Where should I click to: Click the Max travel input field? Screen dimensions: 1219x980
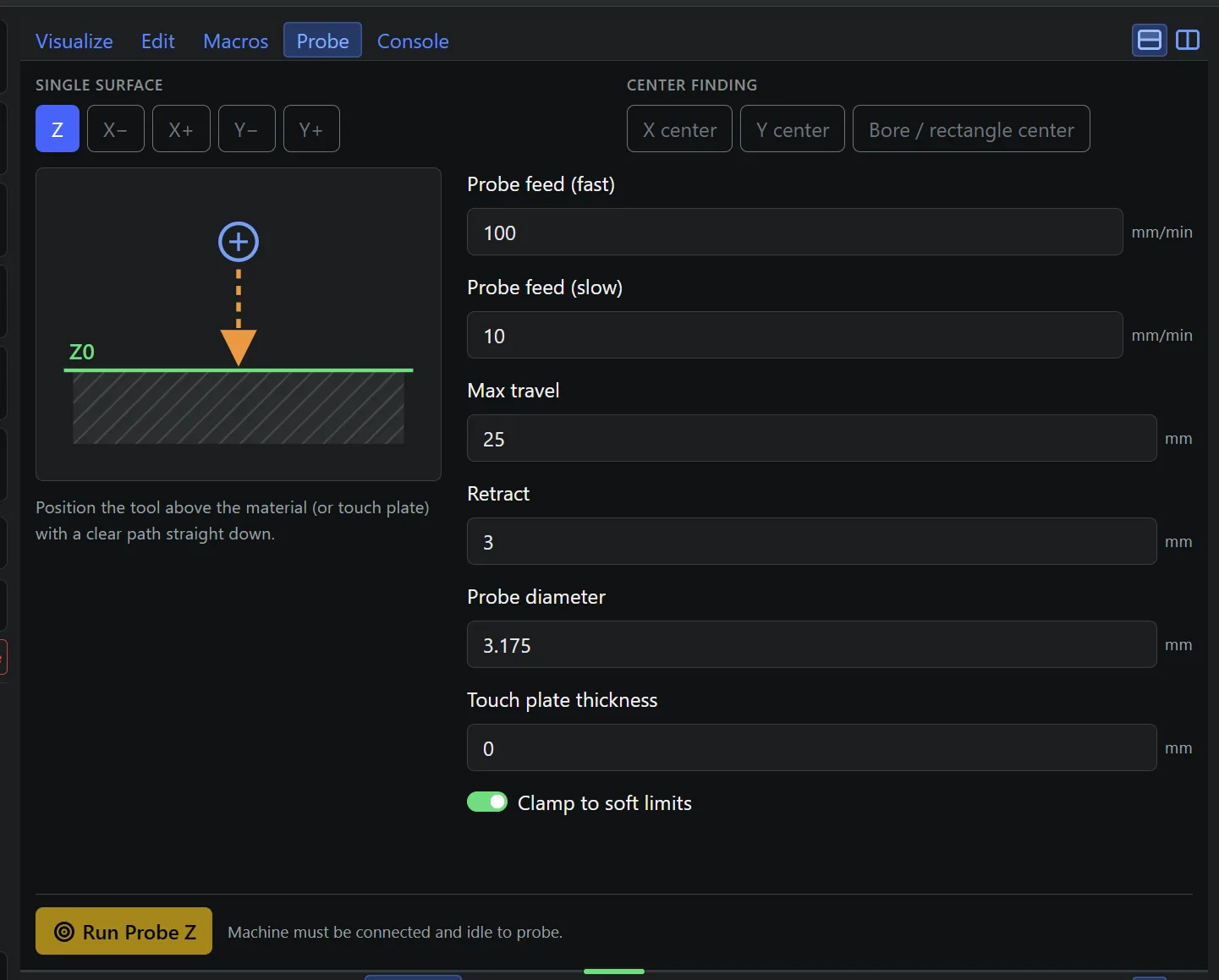pyautogui.click(x=812, y=438)
